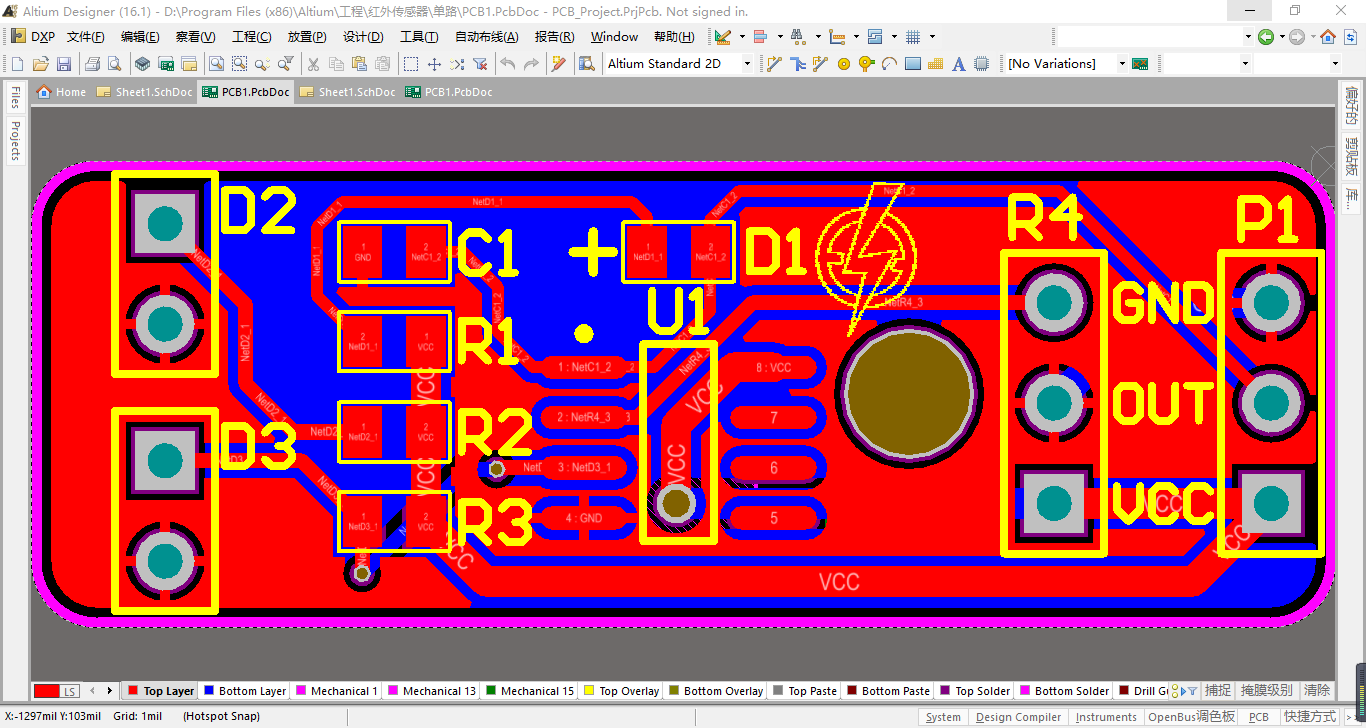This screenshot has height=728, width=1366.
Task: Activate the Mechanical 1 layer tab
Action: (x=336, y=691)
